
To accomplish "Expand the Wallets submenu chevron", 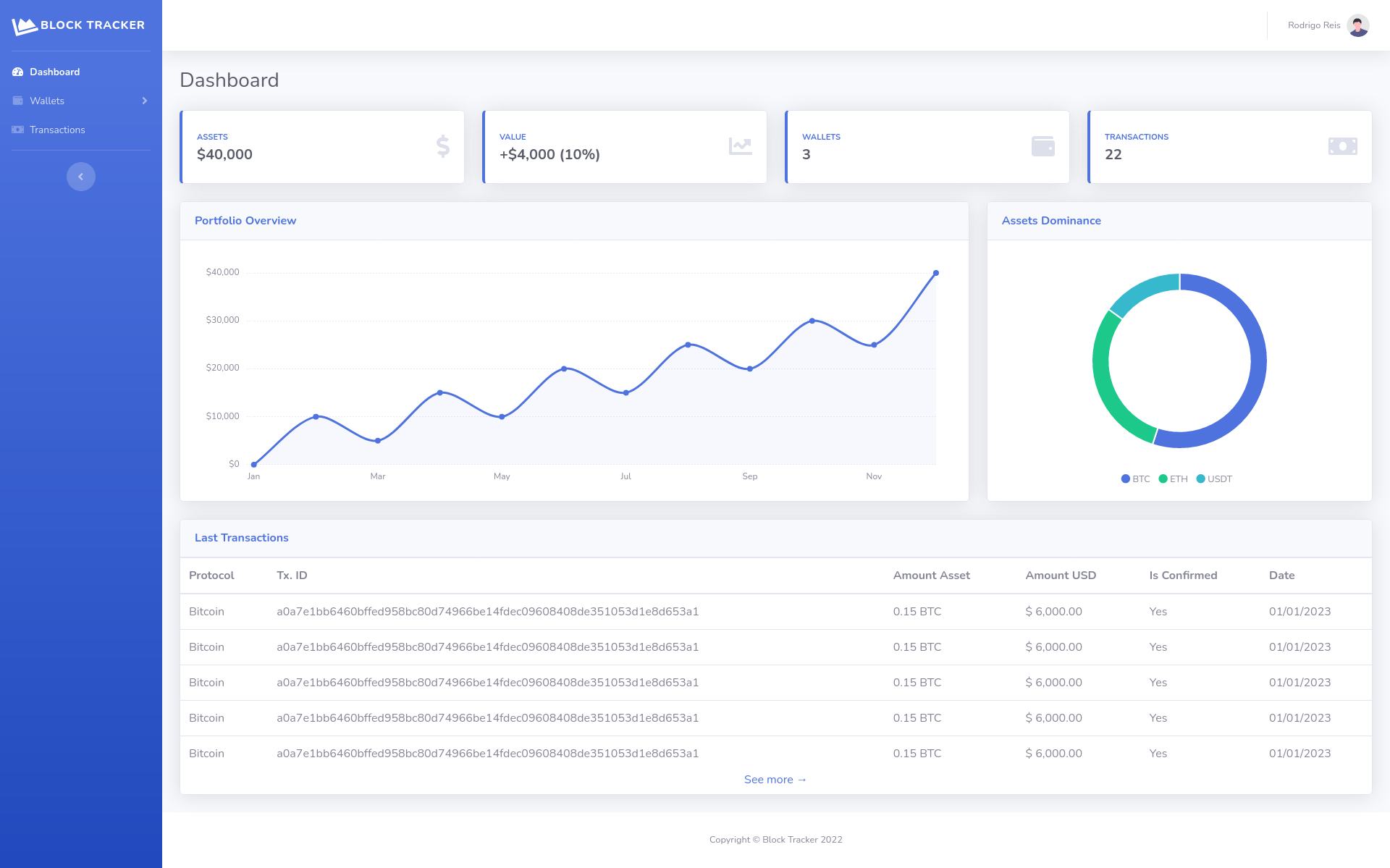I will (x=145, y=101).
